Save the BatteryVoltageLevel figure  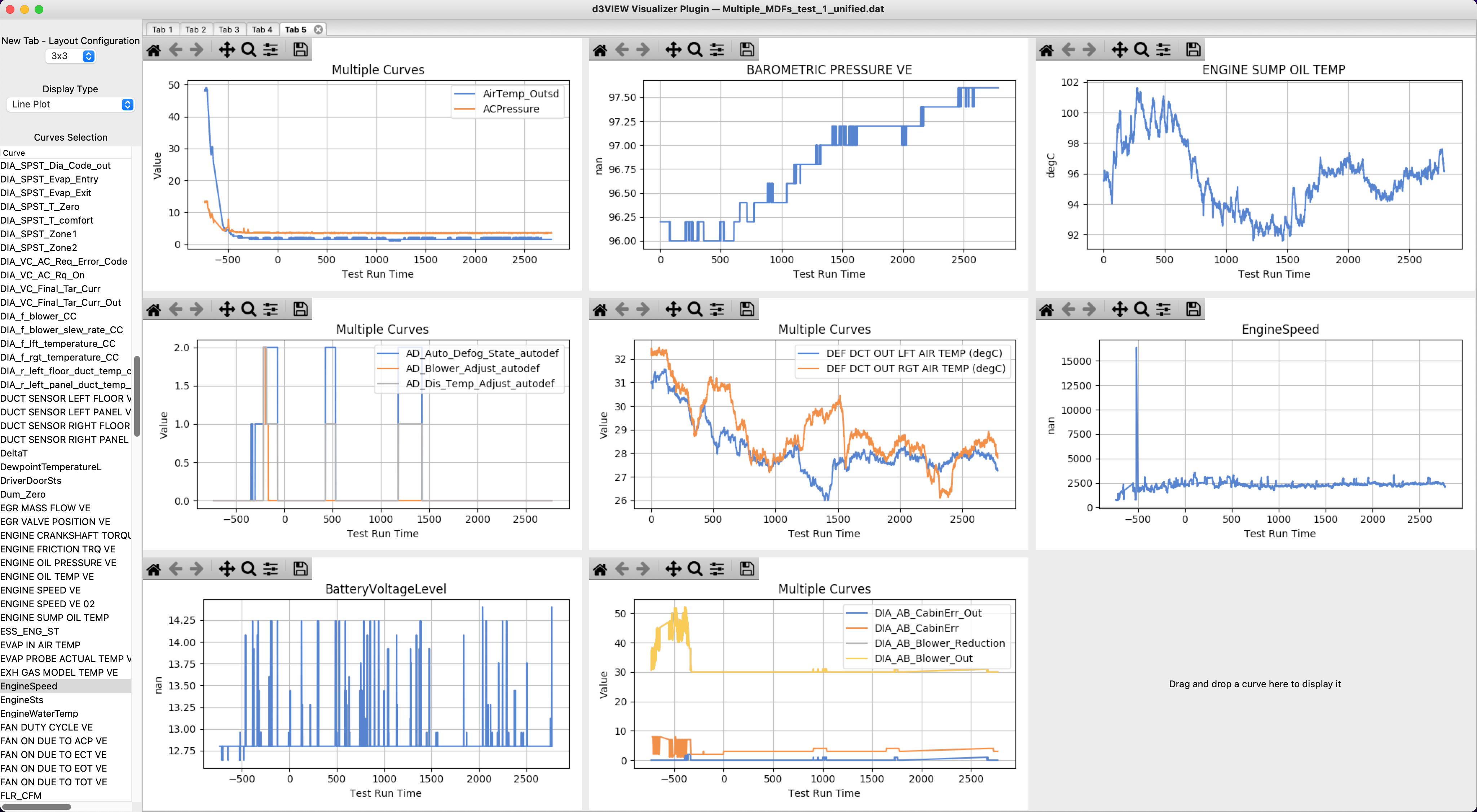click(300, 569)
